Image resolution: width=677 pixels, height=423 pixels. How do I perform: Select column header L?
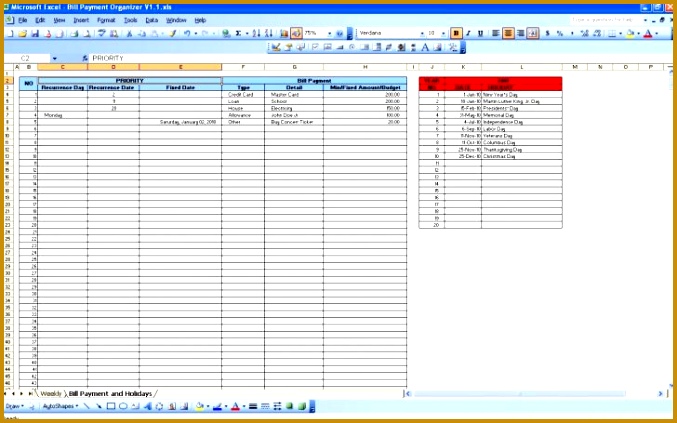click(x=522, y=67)
